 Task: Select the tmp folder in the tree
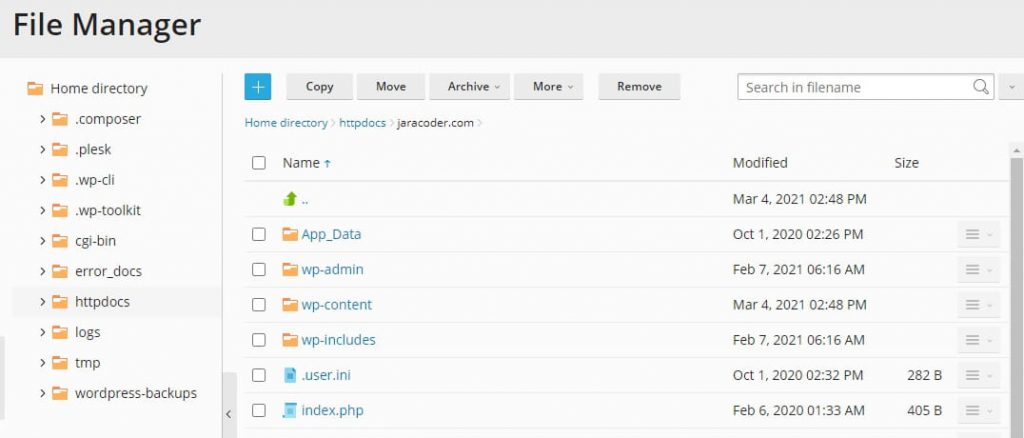click(x=88, y=363)
